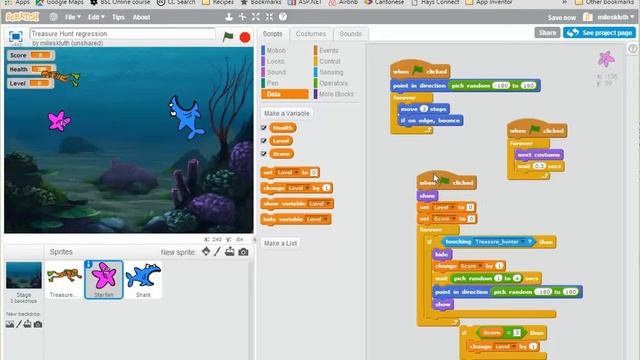
Task: Select the Grow sprite tool
Action: 256,17
